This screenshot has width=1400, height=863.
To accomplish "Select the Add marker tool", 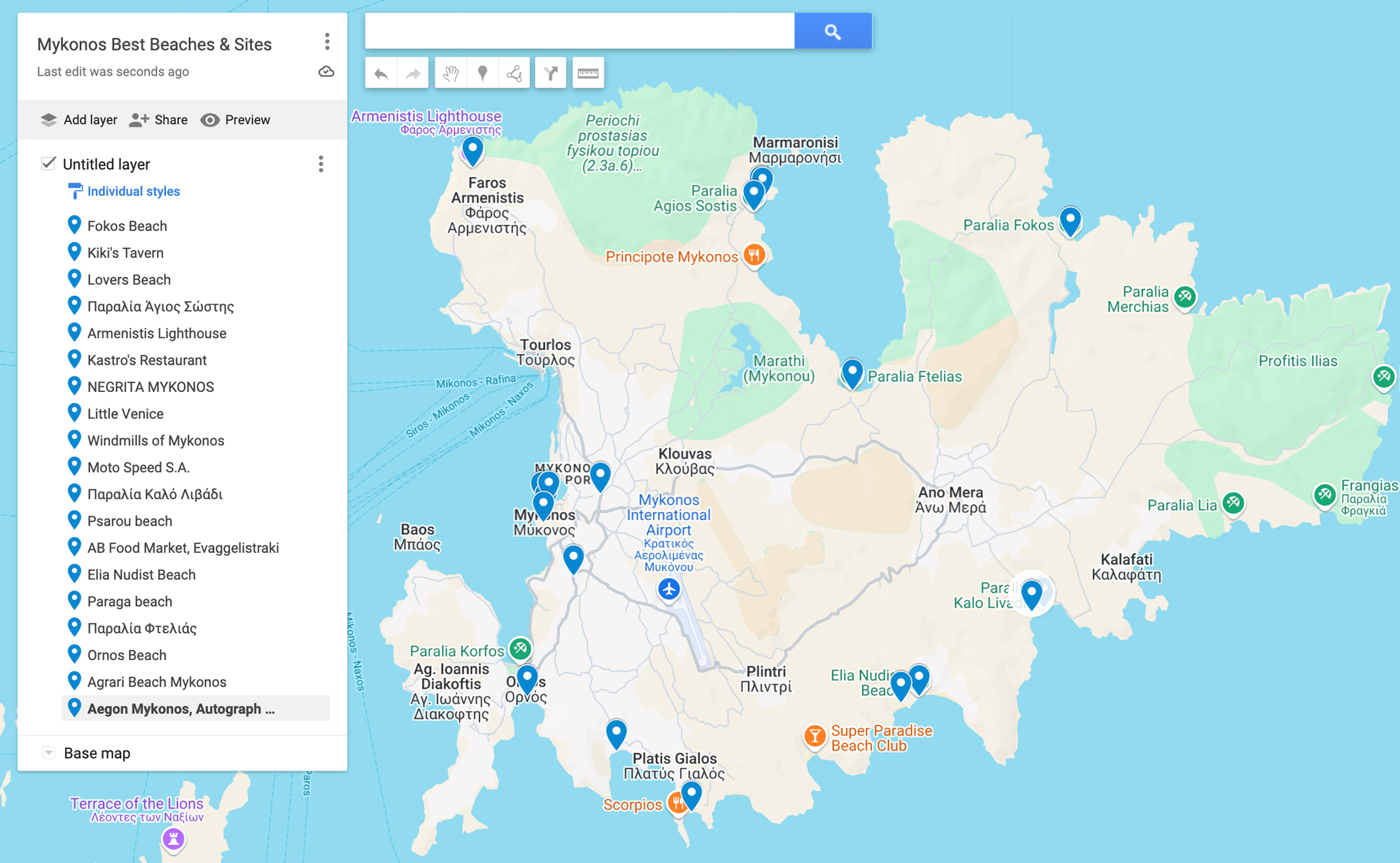I will pos(482,73).
